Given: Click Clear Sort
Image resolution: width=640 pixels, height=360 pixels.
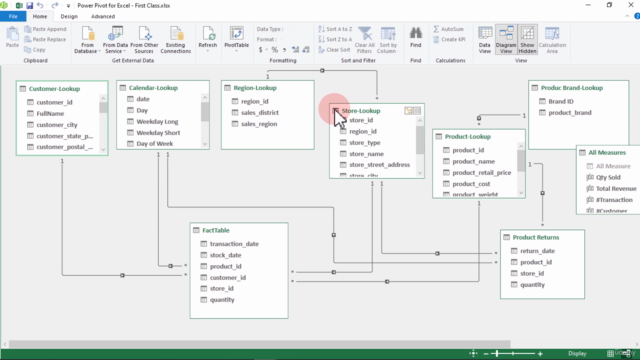Looking at the screenshot, I should coord(334,50).
